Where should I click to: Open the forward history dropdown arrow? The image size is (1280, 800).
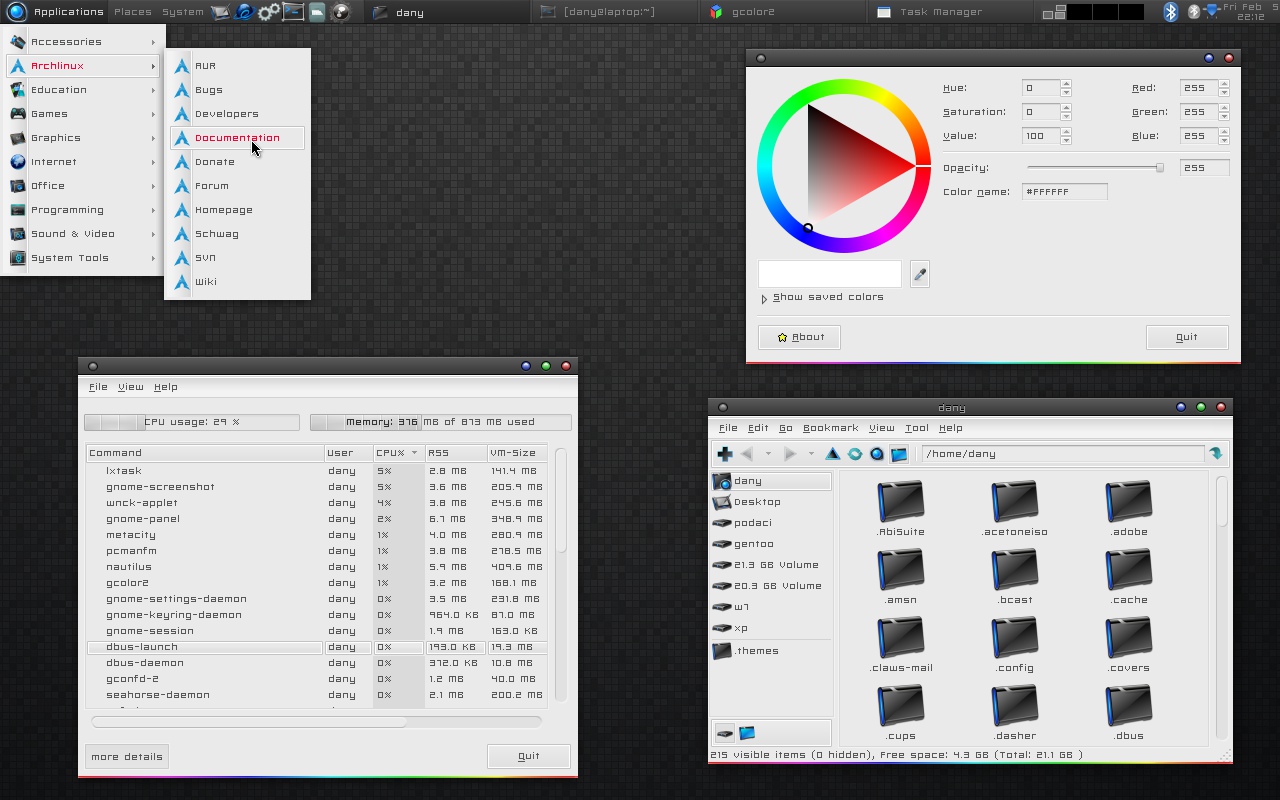[811, 454]
